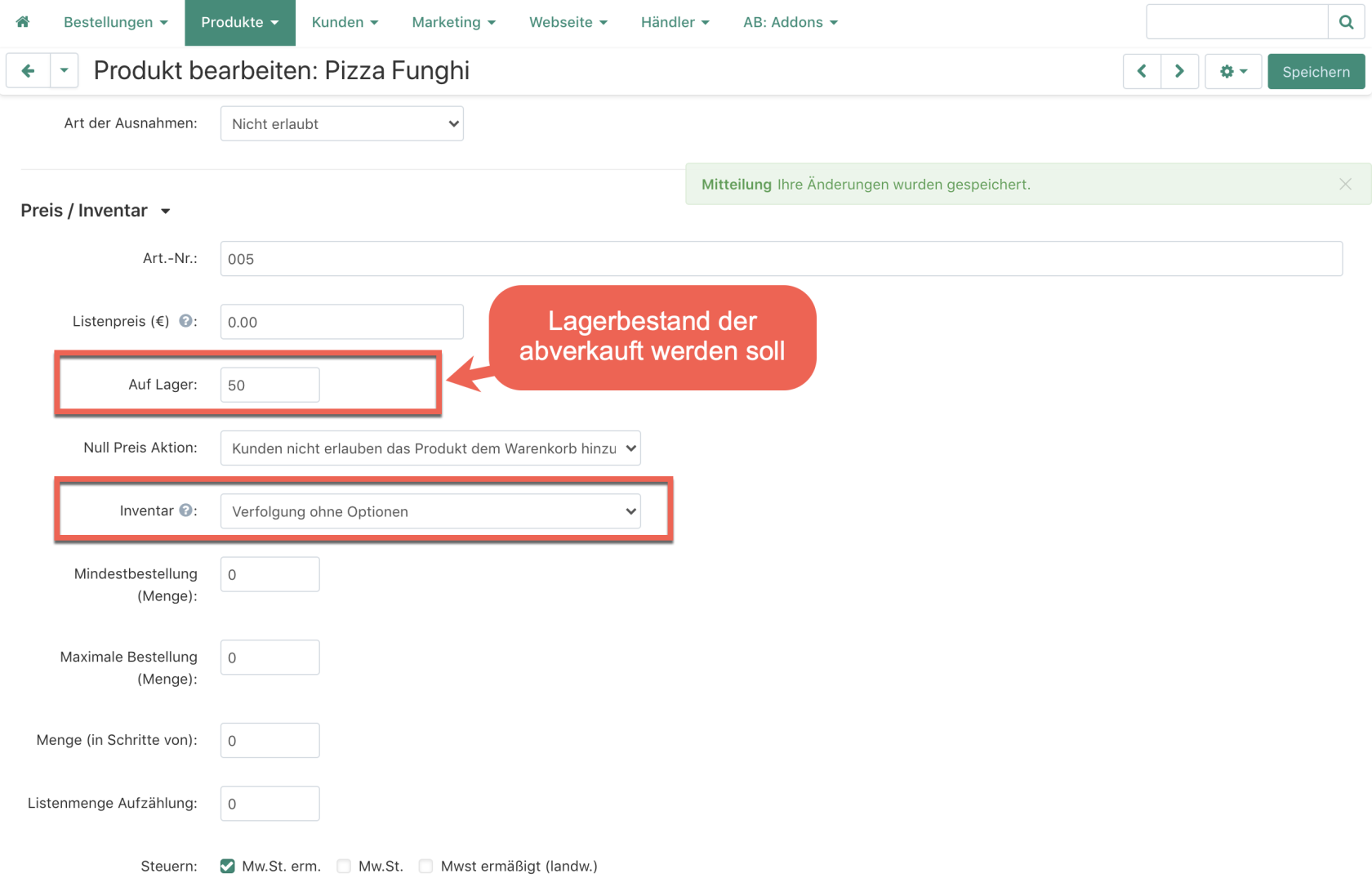Image resolution: width=1372 pixels, height=896 pixels.
Task: Click the Listenmenge Aufzählung field
Action: click(x=269, y=804)
